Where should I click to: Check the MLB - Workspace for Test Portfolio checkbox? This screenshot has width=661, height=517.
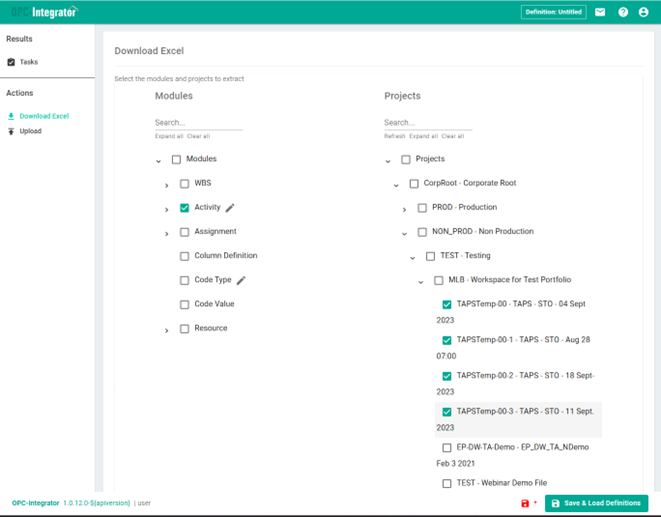pyautogui.click(x=439, y=280)
